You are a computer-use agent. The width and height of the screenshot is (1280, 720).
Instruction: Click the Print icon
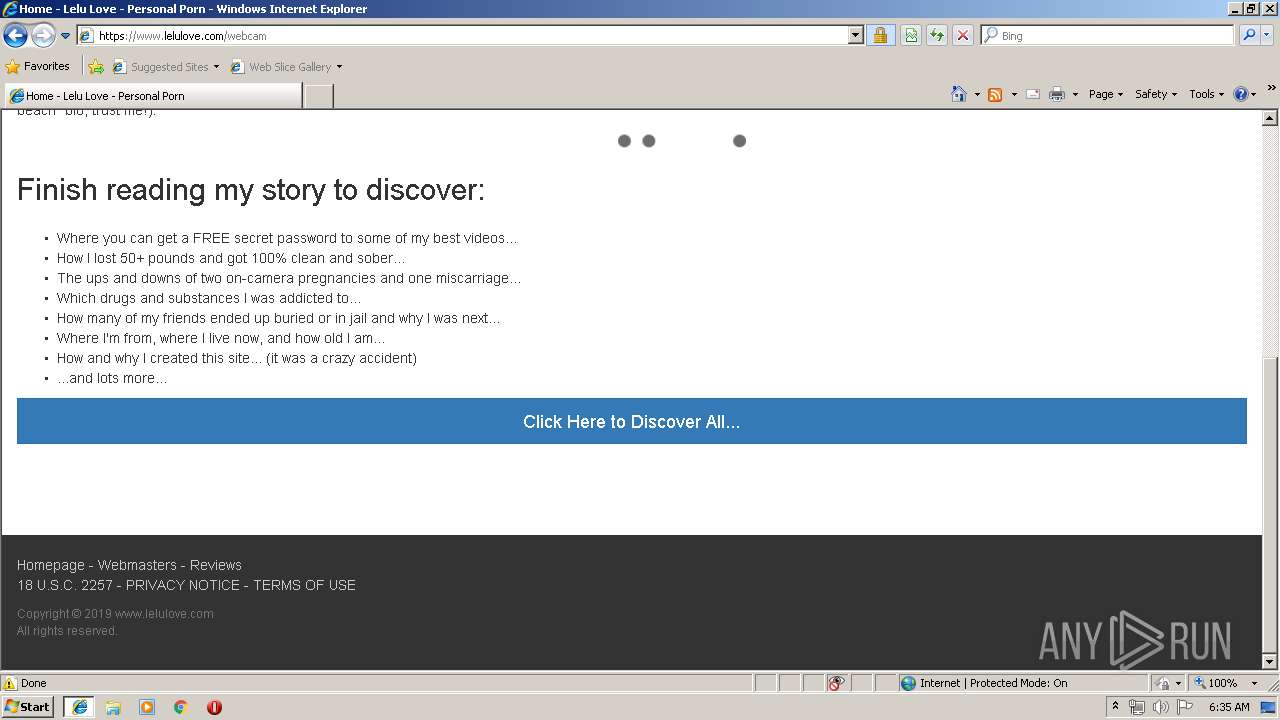tap(1057, 94)
